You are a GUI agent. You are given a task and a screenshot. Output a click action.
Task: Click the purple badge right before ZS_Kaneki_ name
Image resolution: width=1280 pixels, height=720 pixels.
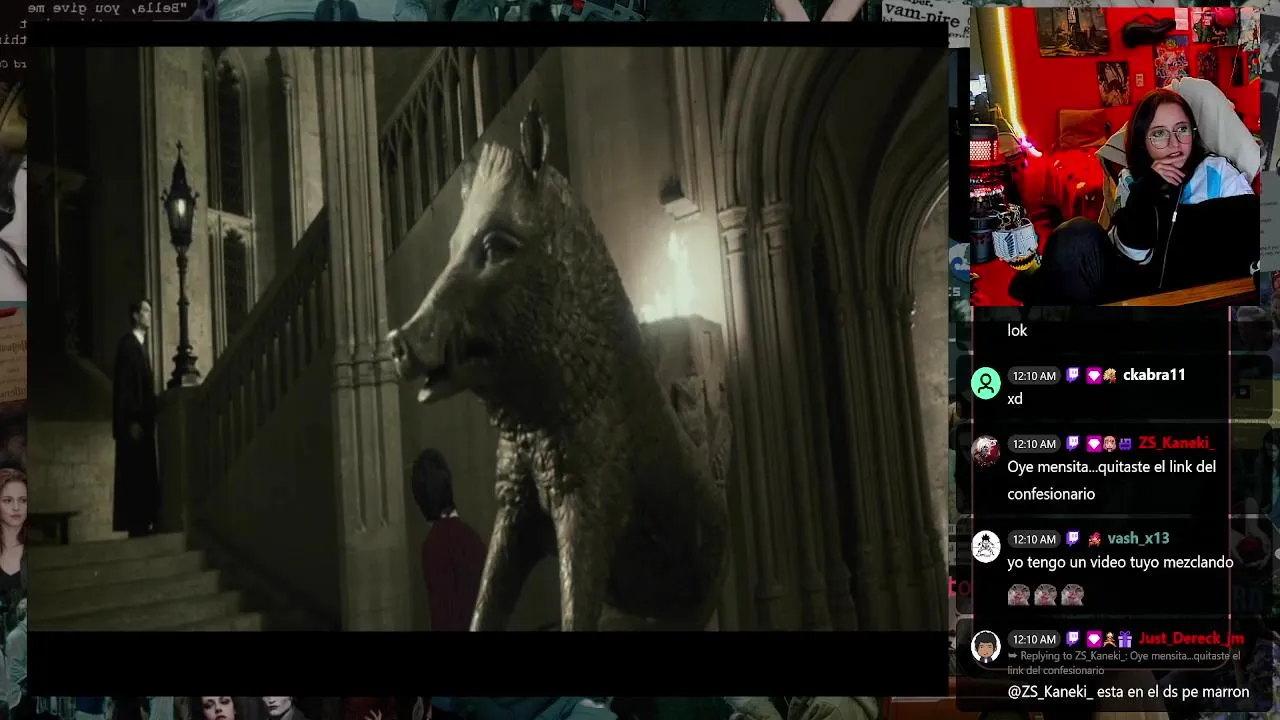1125,444
